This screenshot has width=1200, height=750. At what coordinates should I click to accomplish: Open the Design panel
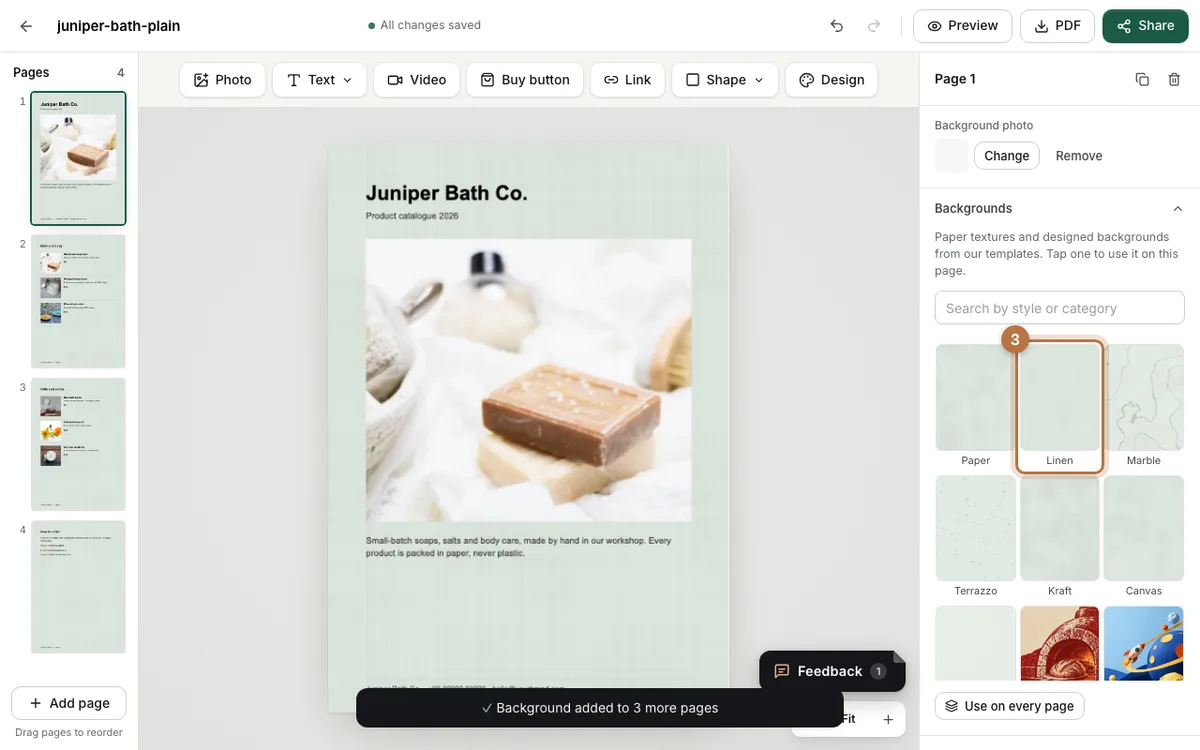832,80
